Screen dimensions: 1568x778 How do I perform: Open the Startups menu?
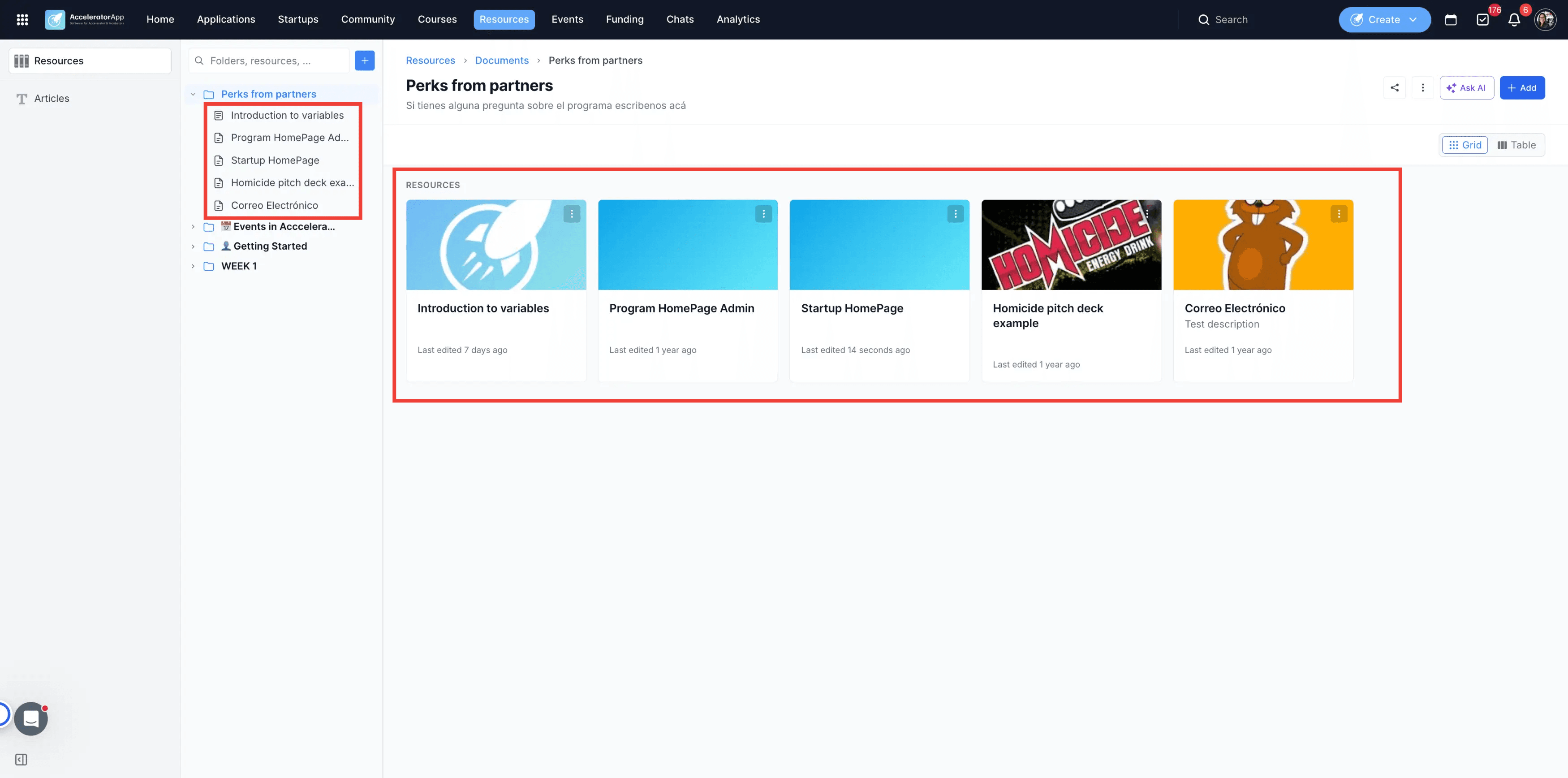[298, 19]
